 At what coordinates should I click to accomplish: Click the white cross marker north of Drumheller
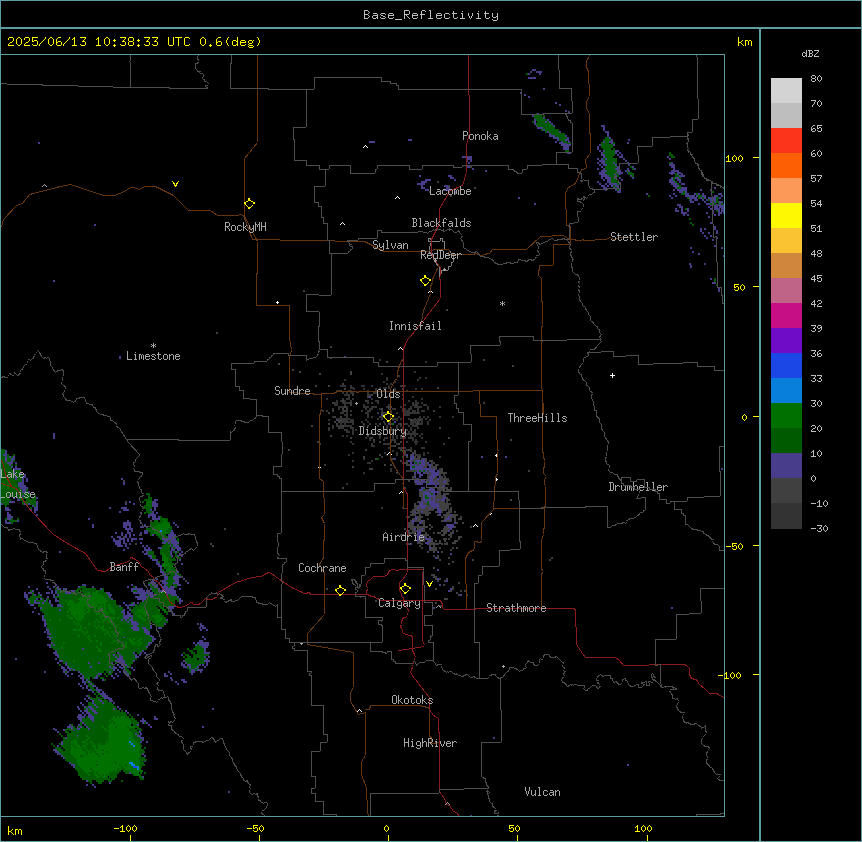[612, 375]
